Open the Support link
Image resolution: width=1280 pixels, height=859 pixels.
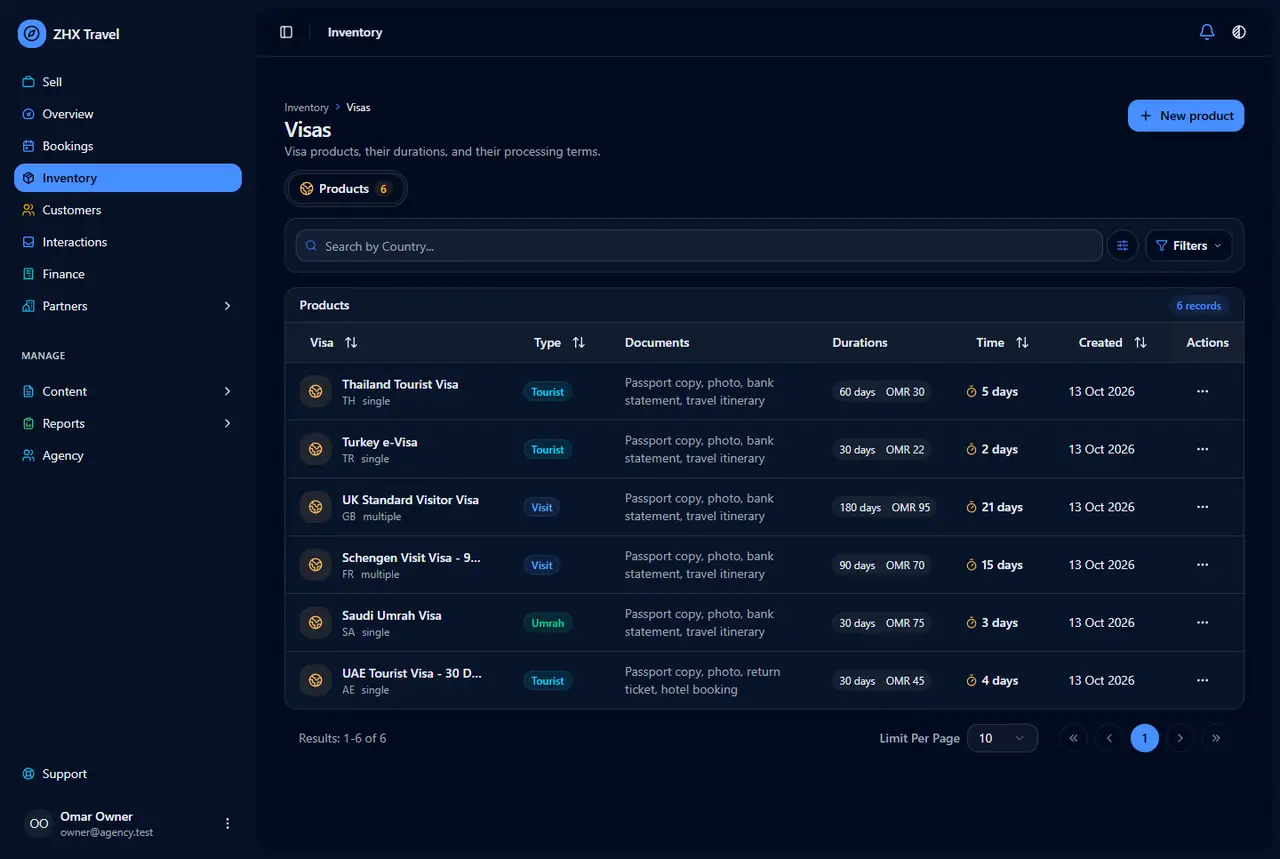pyautogui.click(x=128, y=774)
